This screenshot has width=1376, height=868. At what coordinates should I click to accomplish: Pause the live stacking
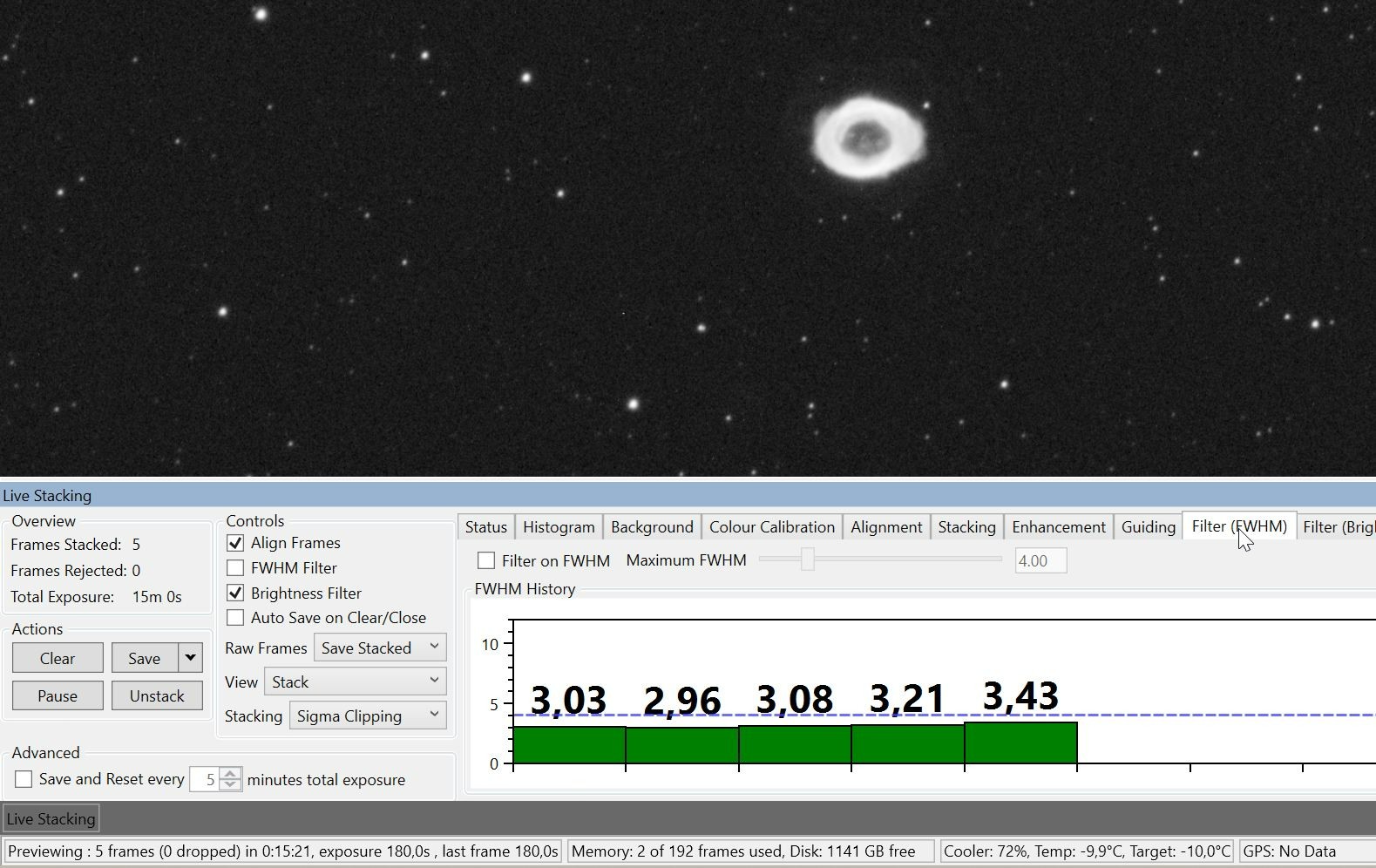tap(58, 695)
